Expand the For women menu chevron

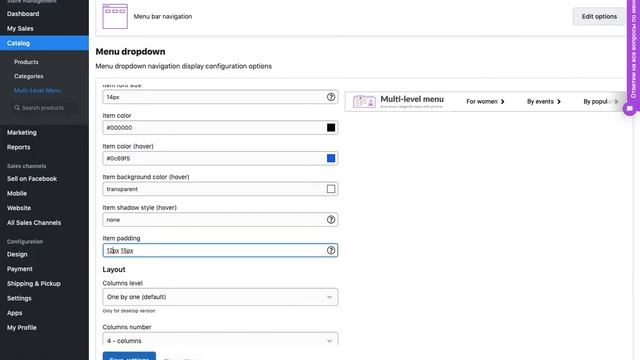(x=502, y=102)
